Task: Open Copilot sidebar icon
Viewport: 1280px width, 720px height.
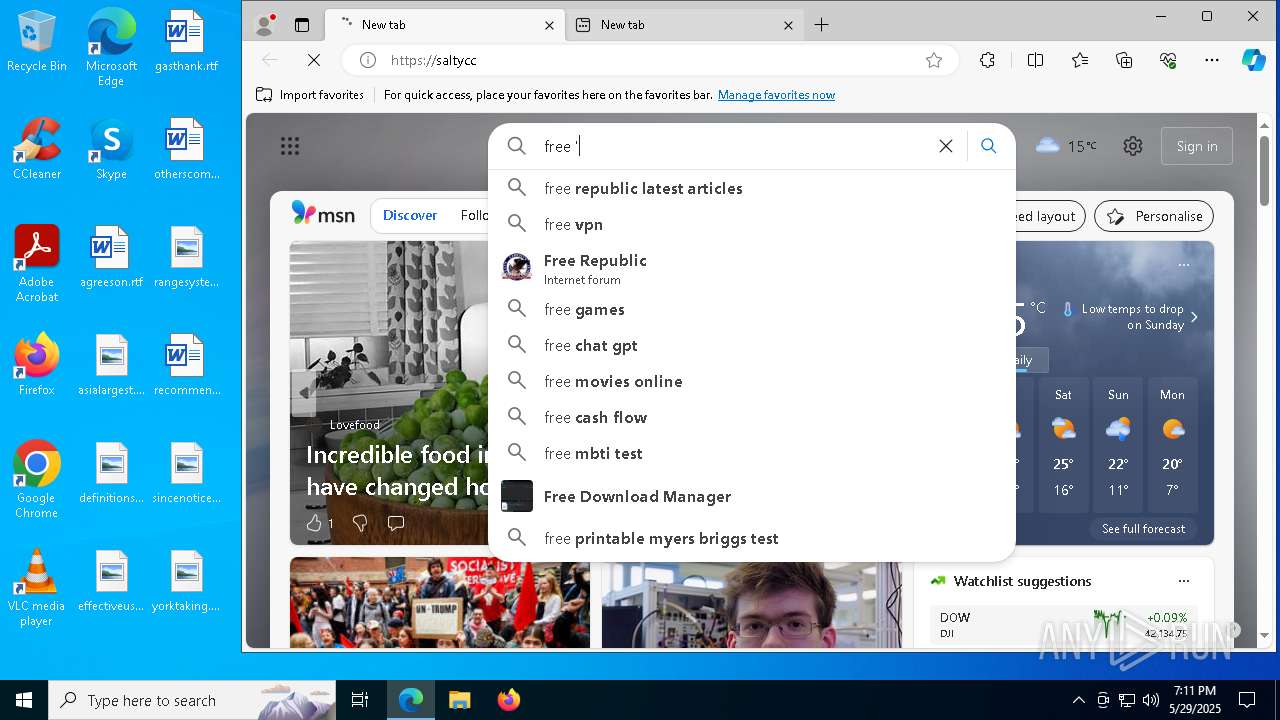Action: (x=1254, y=60)
